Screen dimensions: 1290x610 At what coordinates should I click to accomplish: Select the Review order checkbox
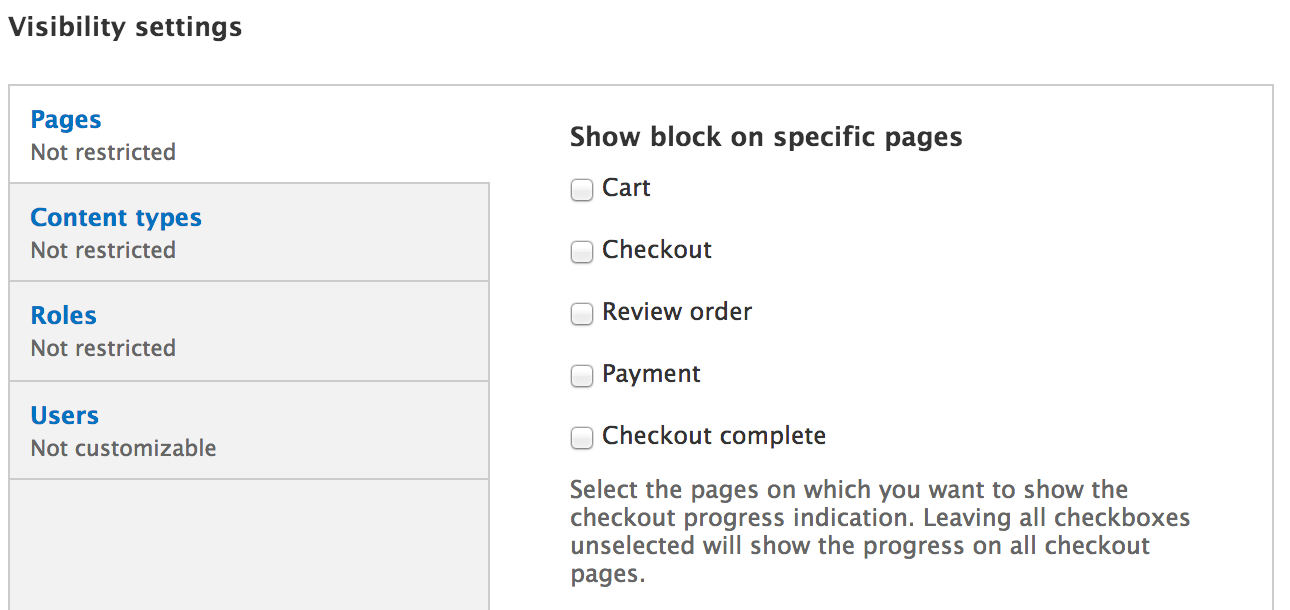(x=582, y=313)
